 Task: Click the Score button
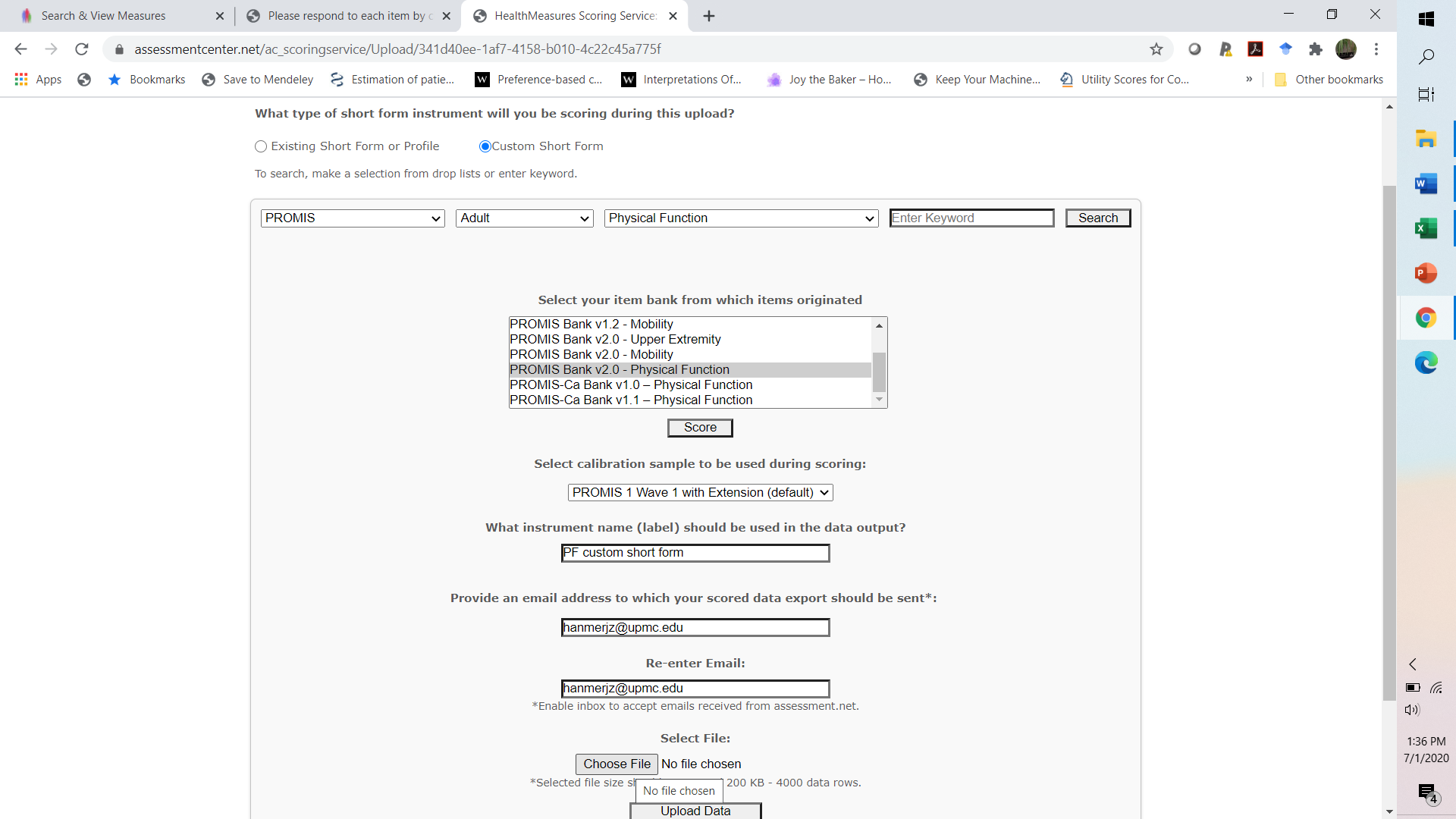(700, 427)
